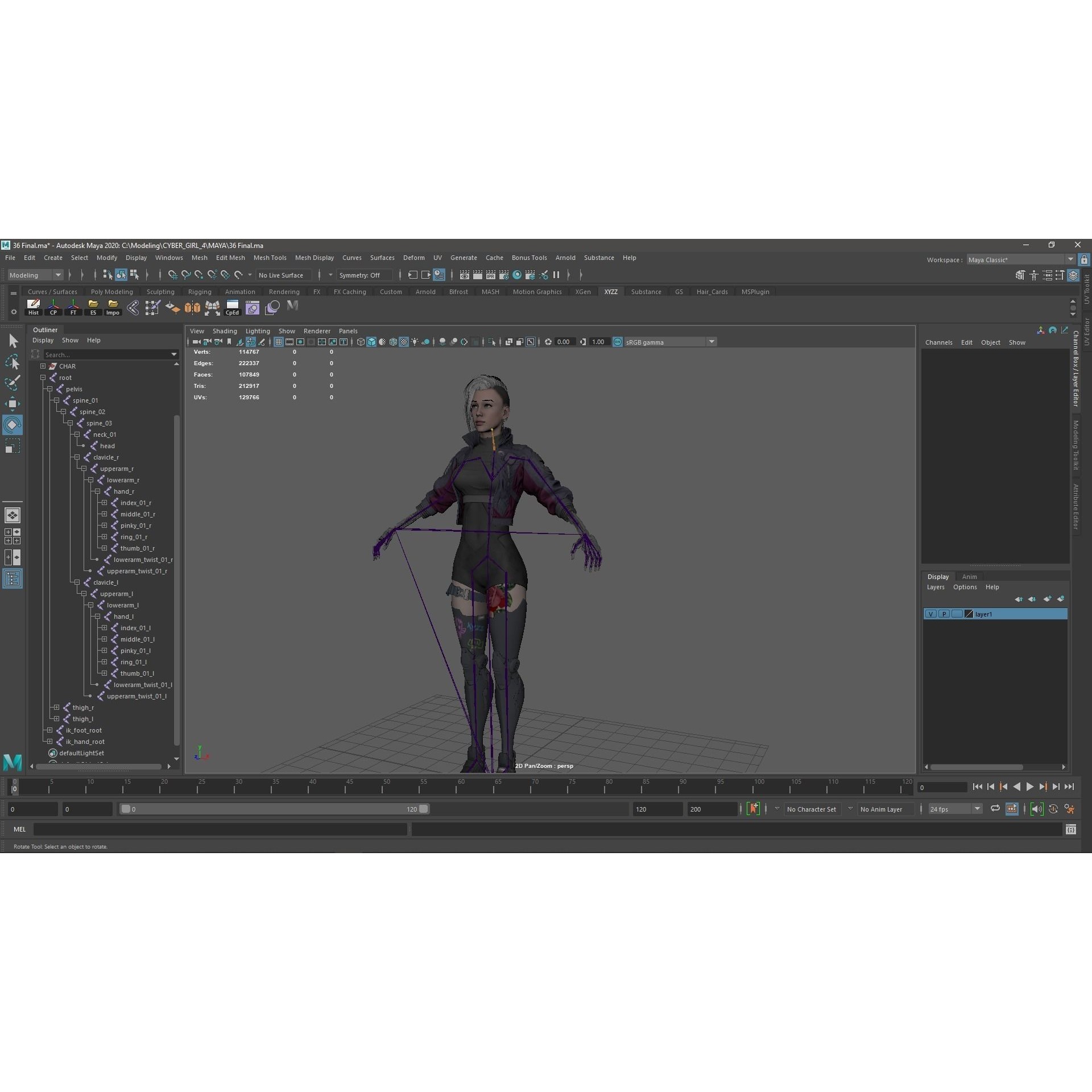Toggle Symmetry off dropdown in status line
Screen dimensions: 1092x1092
coord(364,275)
